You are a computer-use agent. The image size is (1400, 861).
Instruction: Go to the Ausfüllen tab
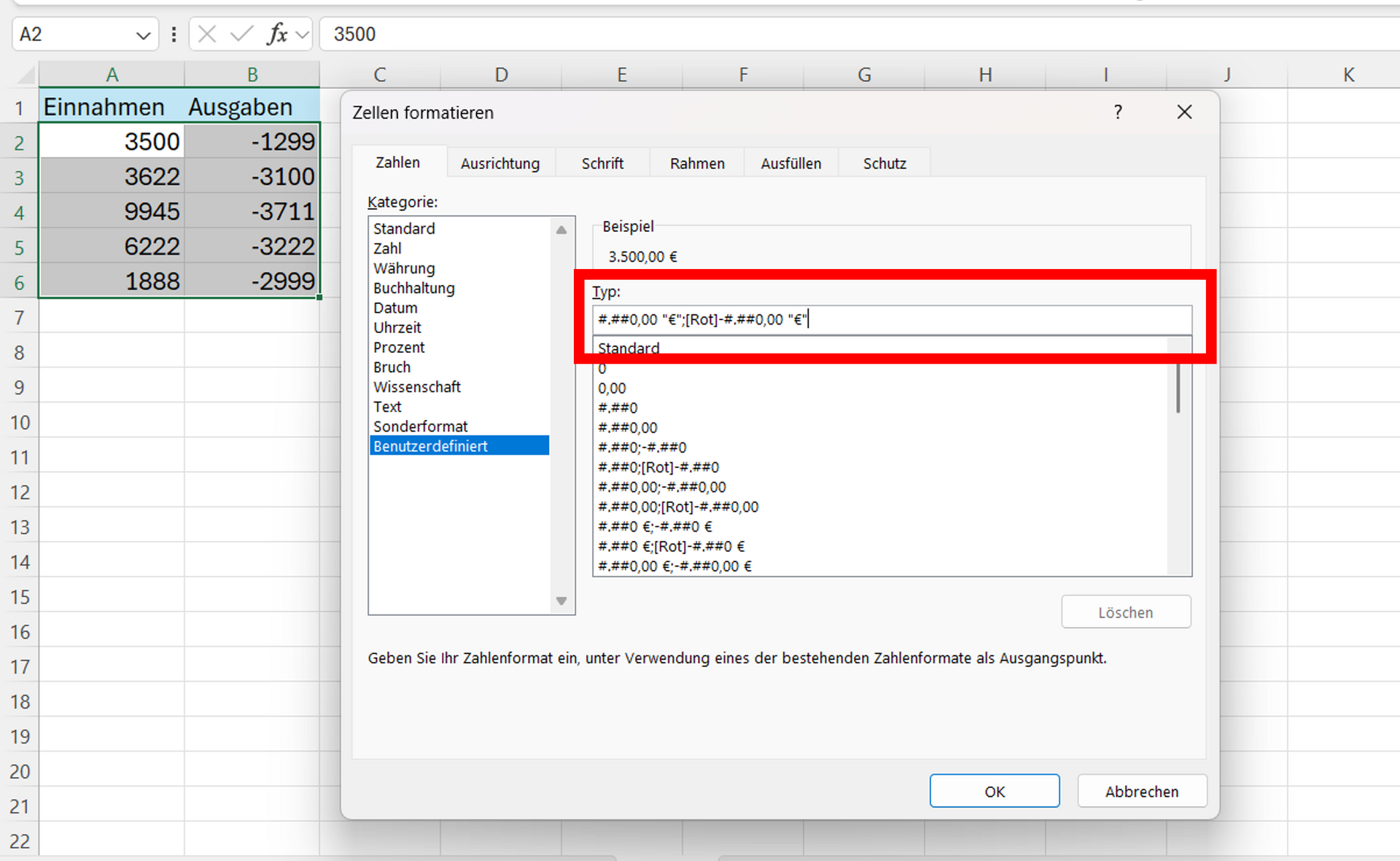pyautogui.click(x=790, y=163)
